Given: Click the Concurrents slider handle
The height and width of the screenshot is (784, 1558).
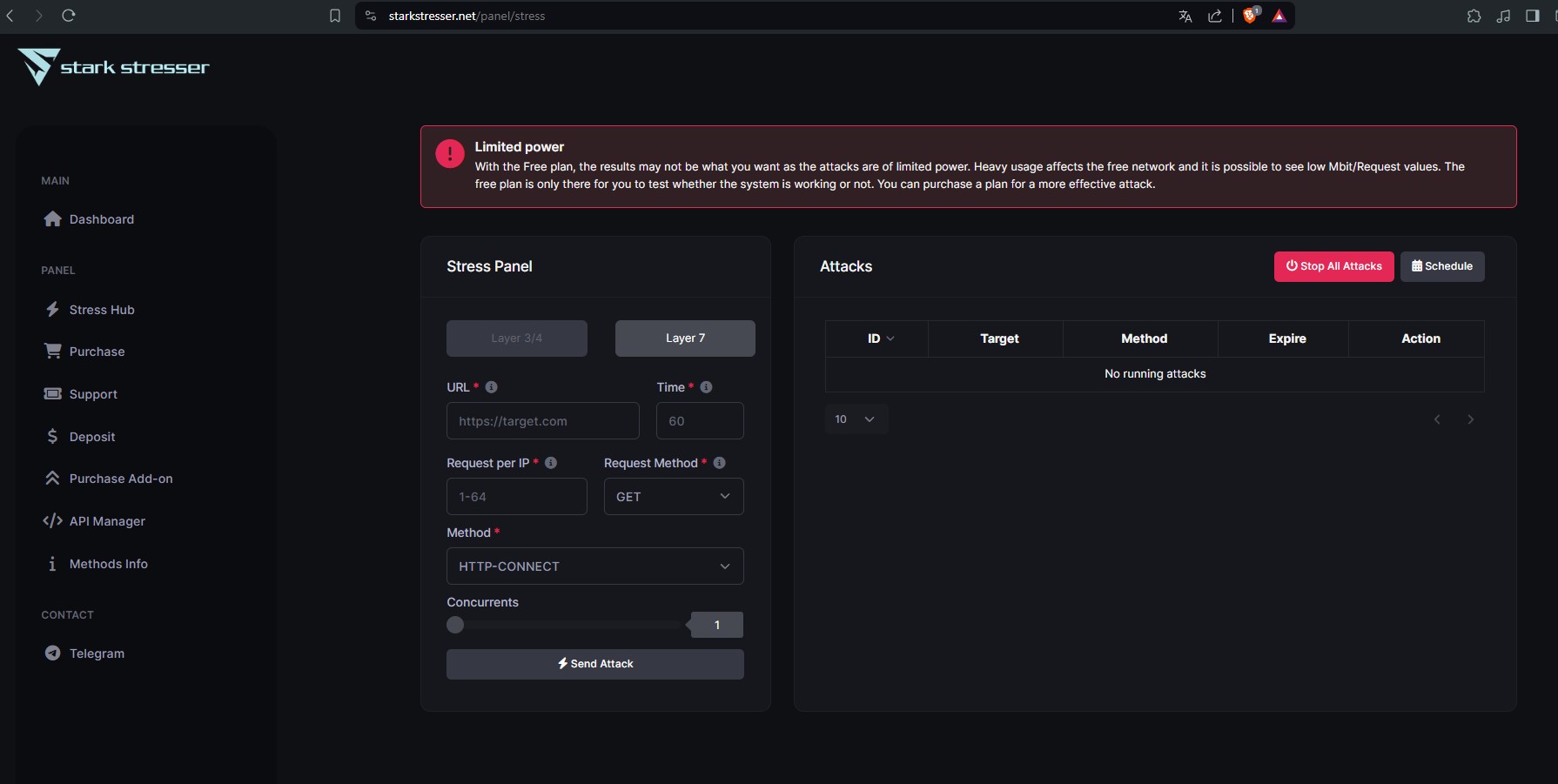Looking at the screenshot, I should pos(455,625).
